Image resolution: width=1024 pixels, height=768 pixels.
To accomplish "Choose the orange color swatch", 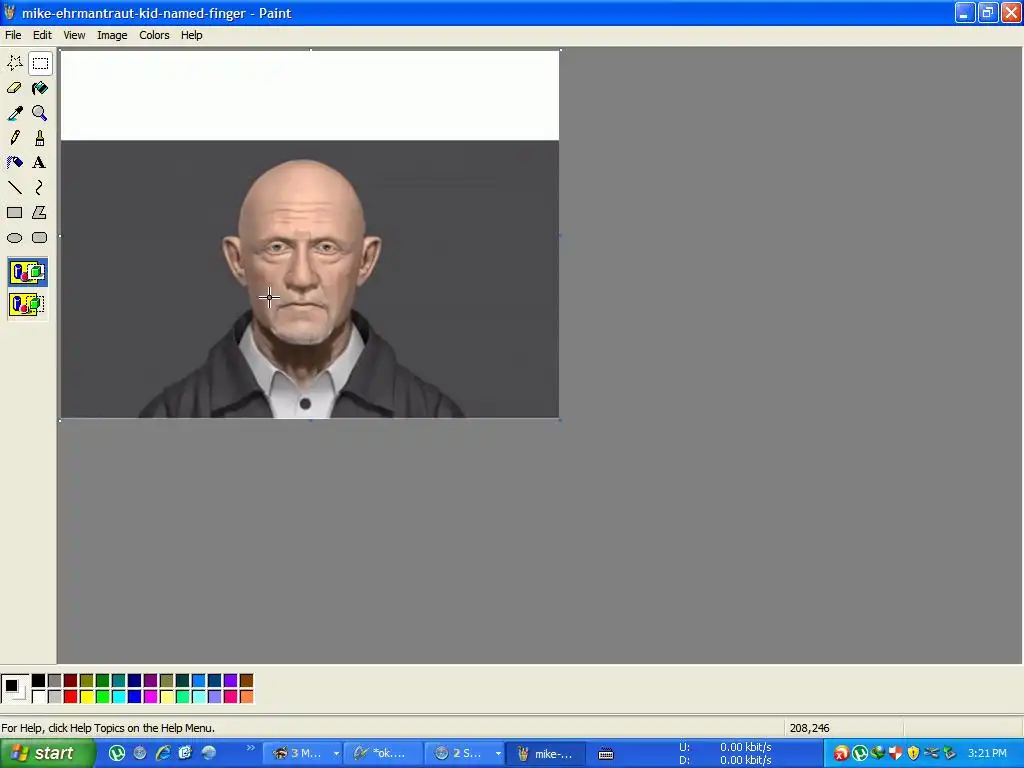I will point(246,697).
